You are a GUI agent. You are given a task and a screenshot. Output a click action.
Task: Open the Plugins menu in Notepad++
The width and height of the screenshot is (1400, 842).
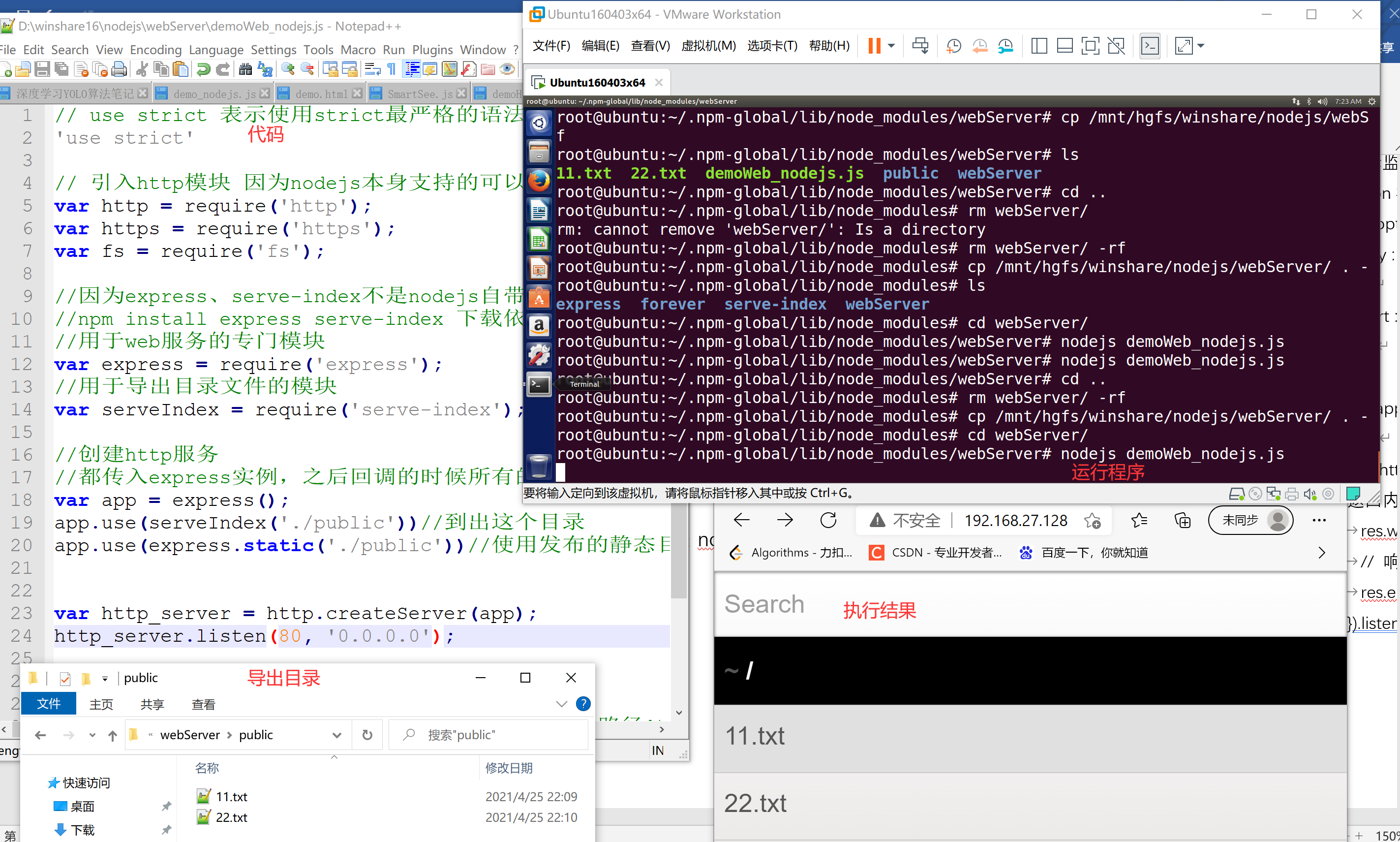point(432,50)
